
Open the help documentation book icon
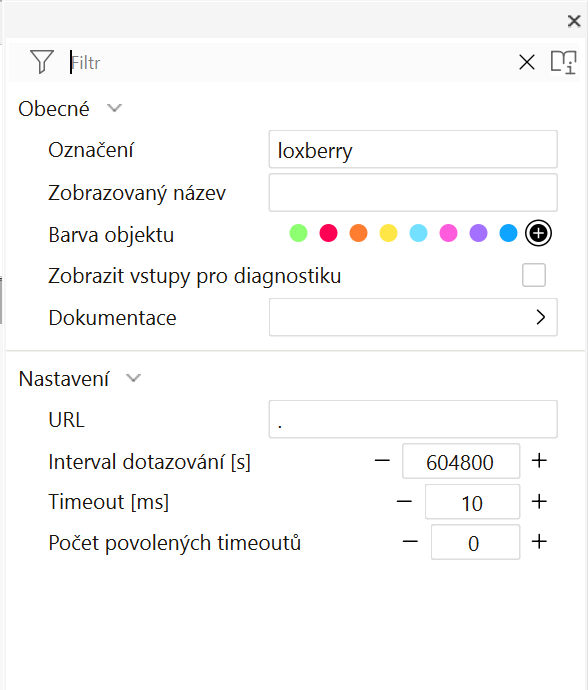tap(564, 62)
